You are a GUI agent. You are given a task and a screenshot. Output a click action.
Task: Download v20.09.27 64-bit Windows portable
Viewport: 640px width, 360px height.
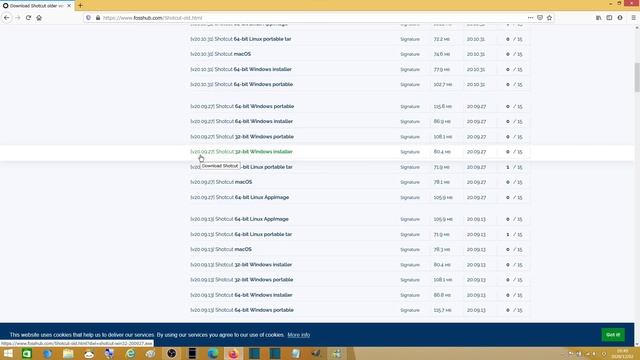[242, 106]
